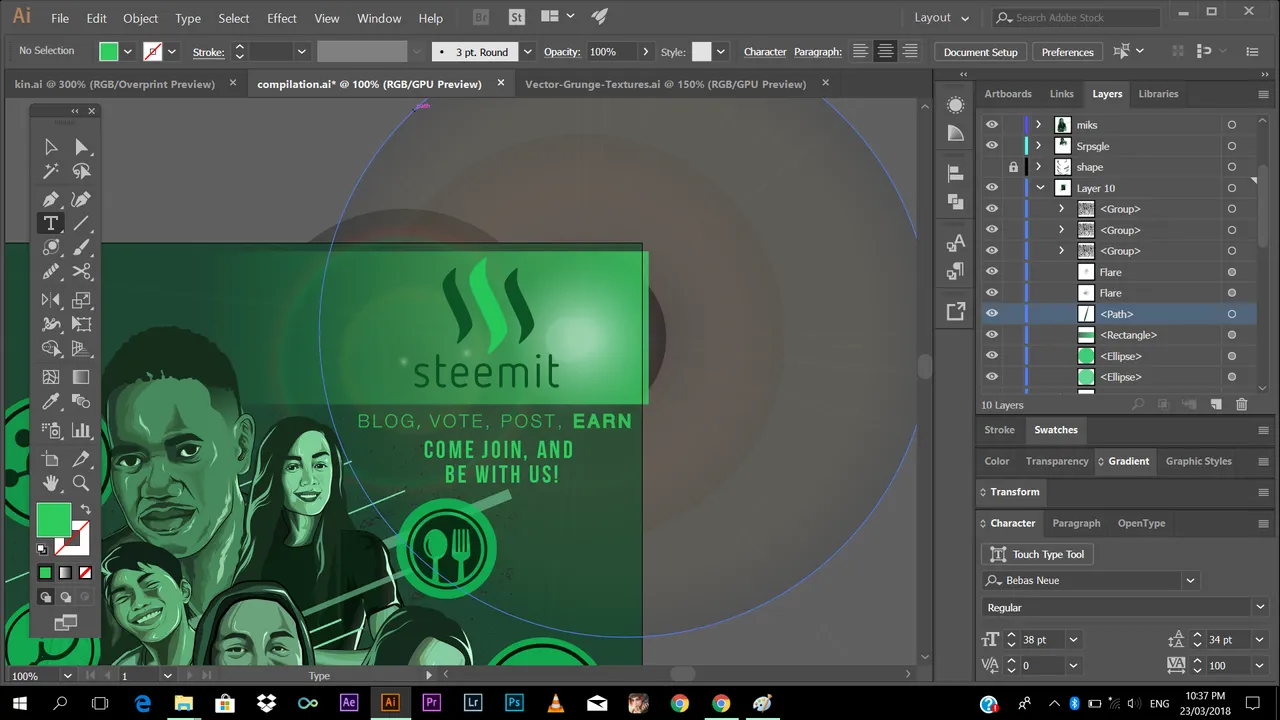
Task: Select the Artboard tool
Action: 50,459
